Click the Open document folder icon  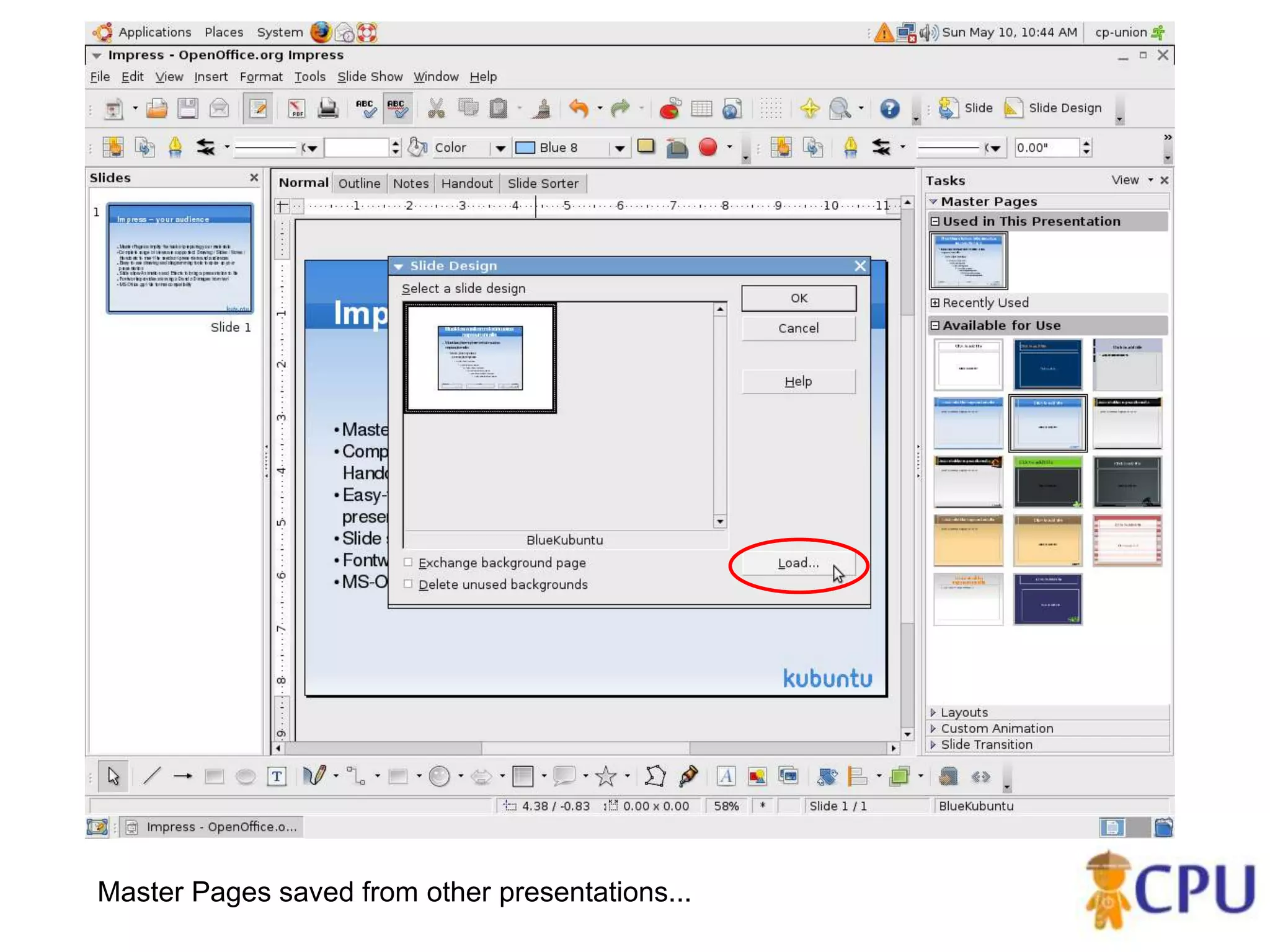[x=157, y=108]
